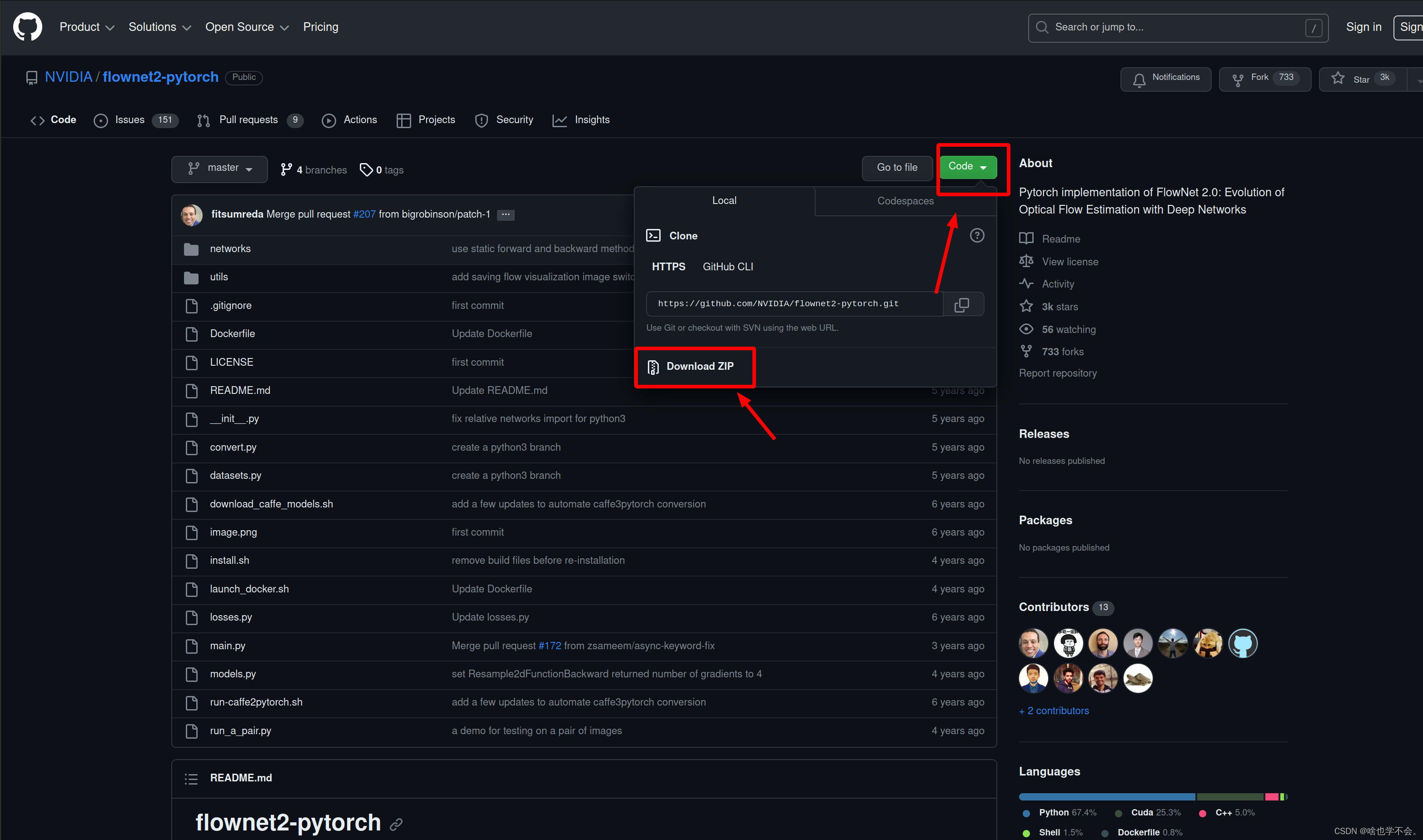
Task: Focus the Search or jump to field
Action: 1178,28
